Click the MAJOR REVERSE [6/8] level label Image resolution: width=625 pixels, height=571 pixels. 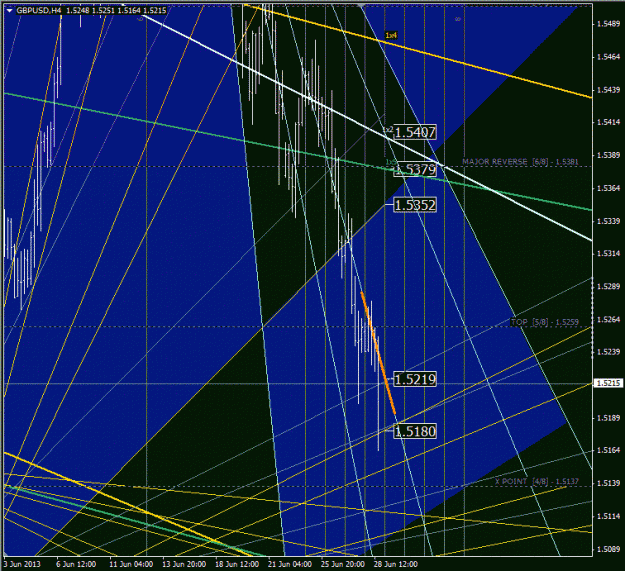click(x=520, y=162)
